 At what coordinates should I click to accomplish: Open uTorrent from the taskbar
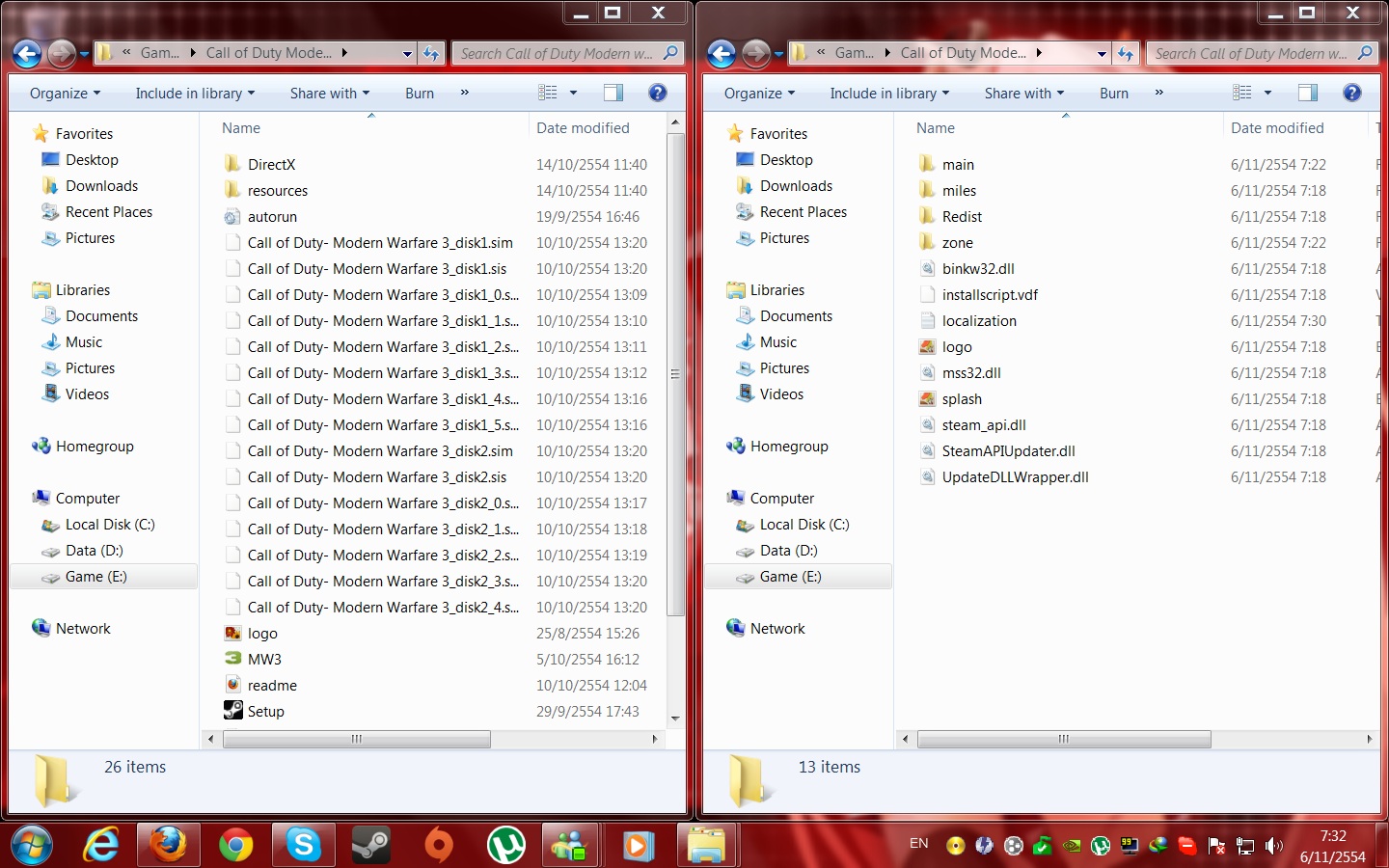tap(505, 846)
